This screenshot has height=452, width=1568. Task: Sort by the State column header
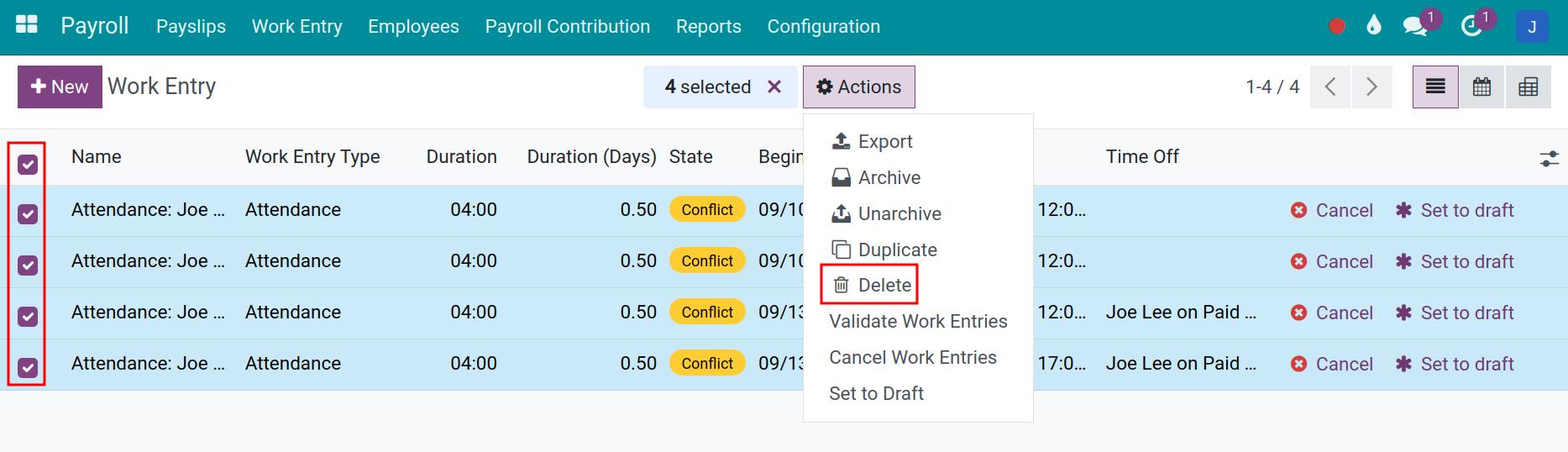point(690,156)
